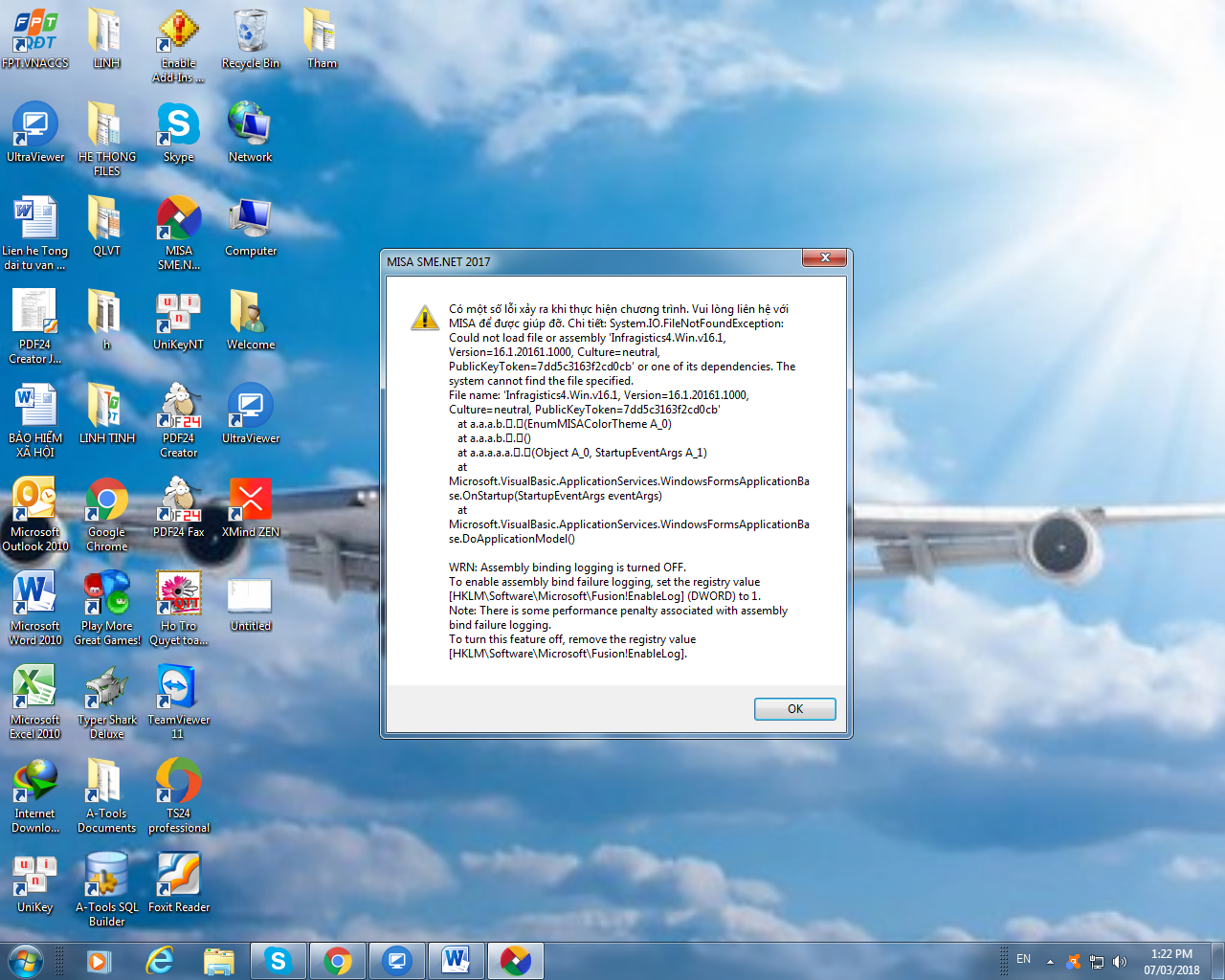Open the clock showing 1:22 PM

point(1171,961)
